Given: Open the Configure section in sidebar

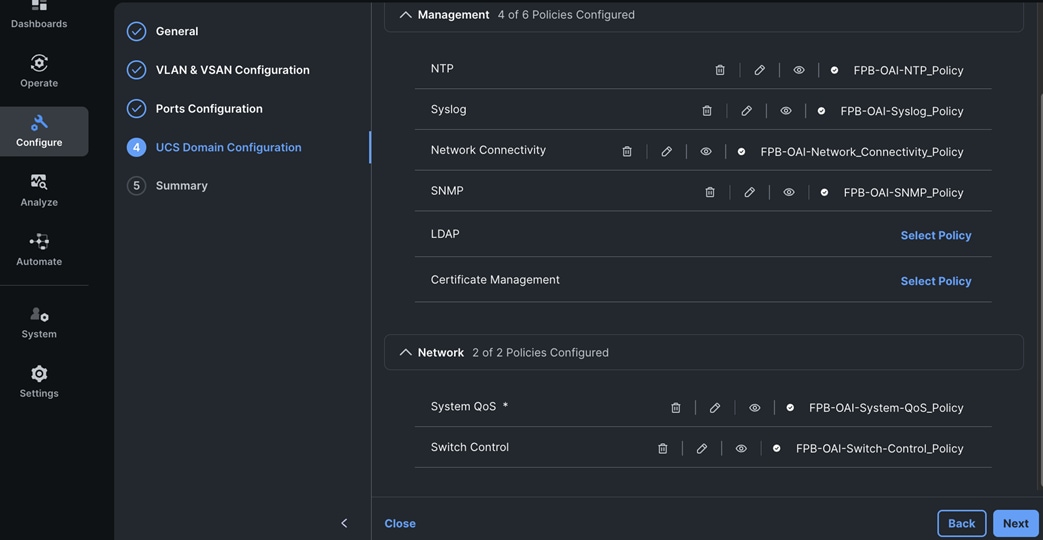Looking at the screenshot, I should (x=44, y=131).
